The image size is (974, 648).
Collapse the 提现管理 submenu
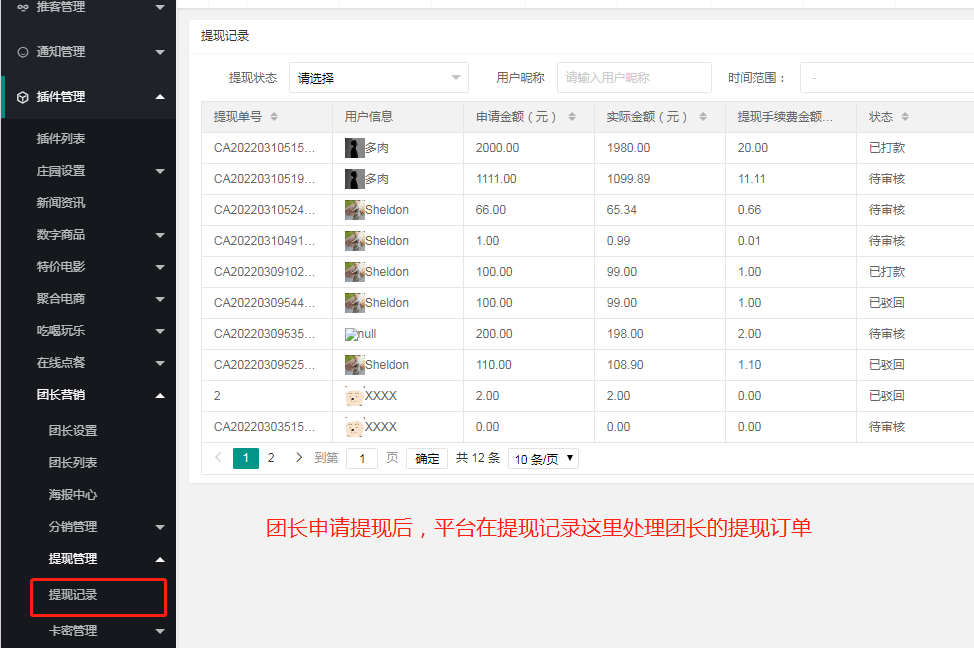click(160, 559)
